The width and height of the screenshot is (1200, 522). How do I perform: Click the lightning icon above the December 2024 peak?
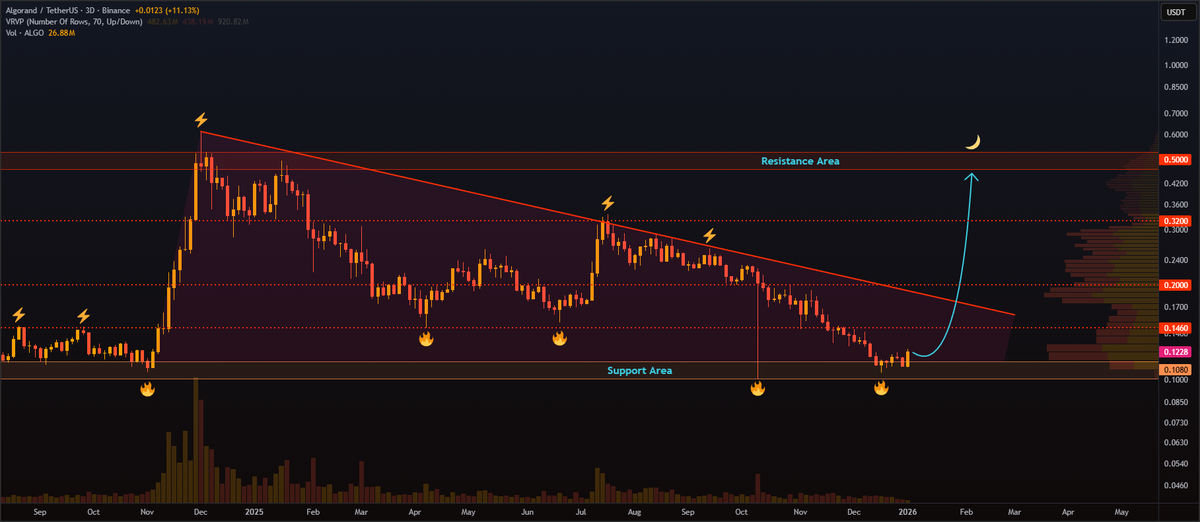(x=201, y=120)
